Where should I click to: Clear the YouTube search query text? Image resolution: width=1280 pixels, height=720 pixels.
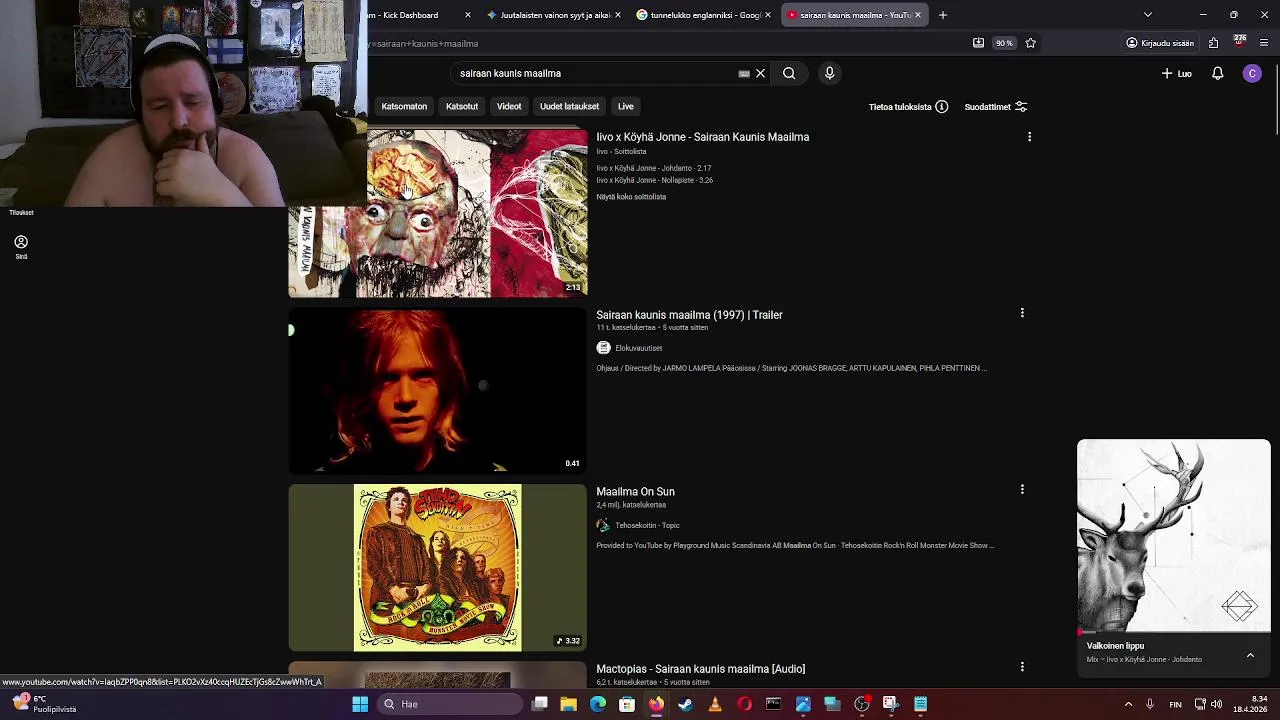(x=760, y=73)
